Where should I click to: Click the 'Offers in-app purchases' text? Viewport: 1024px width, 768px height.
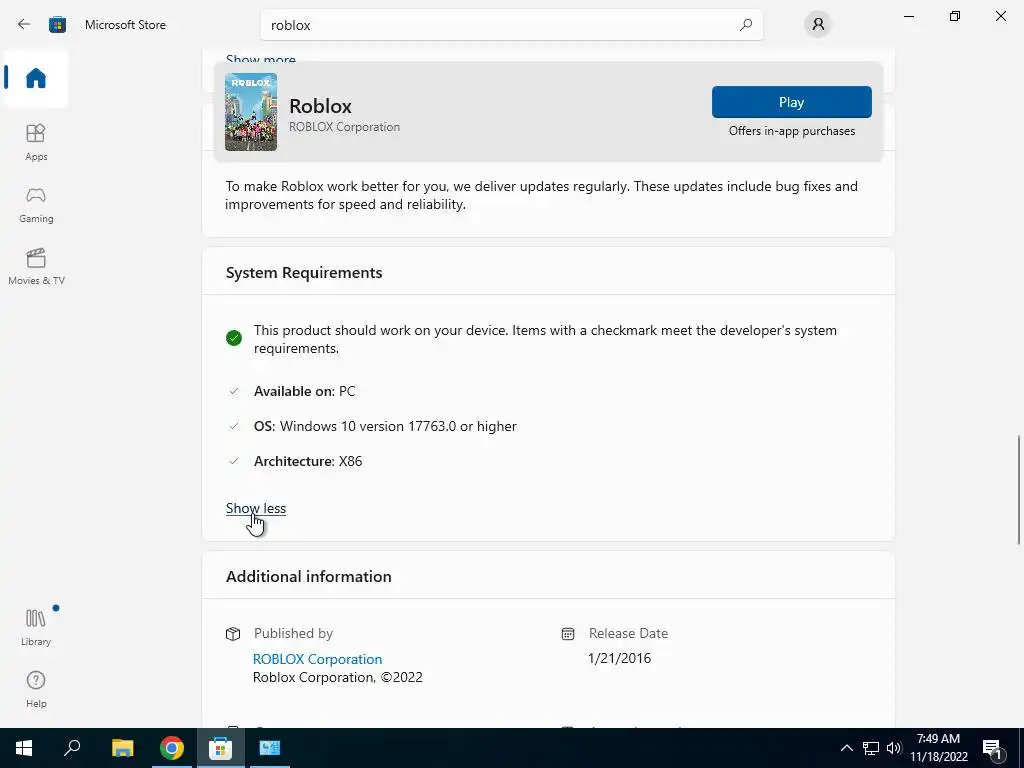[792, 131]
